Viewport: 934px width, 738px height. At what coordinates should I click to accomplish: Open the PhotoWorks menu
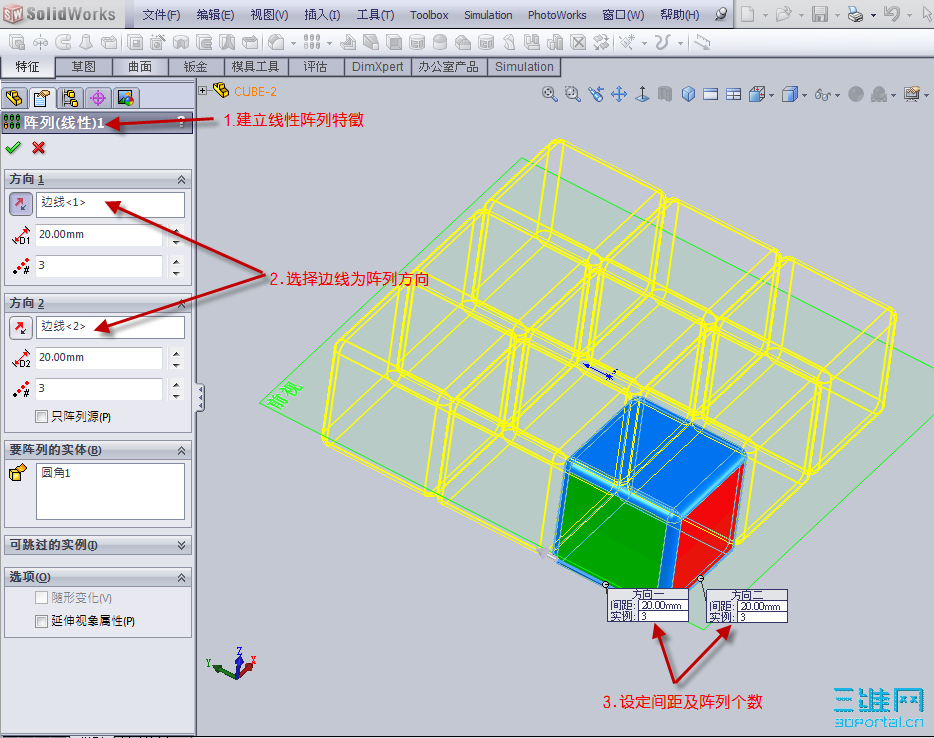(557, 15)
